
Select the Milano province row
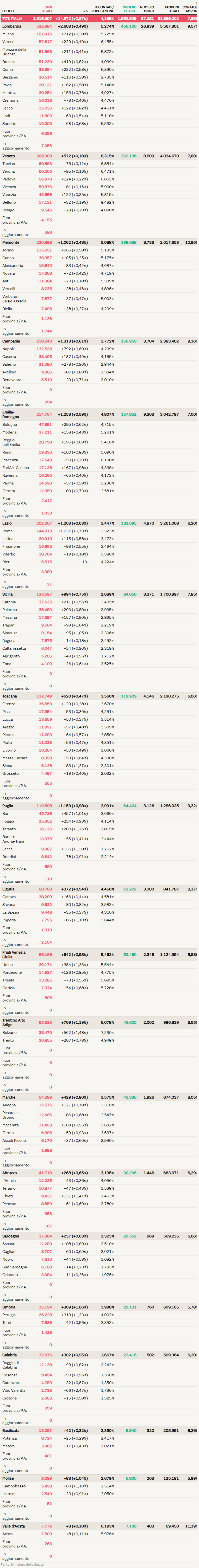pos(8,34)
